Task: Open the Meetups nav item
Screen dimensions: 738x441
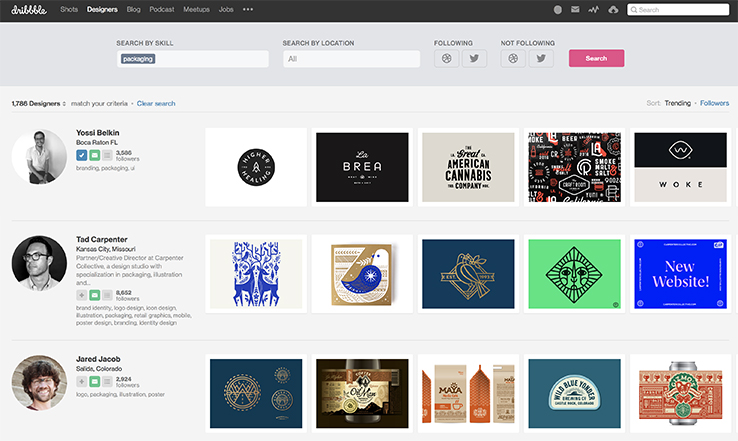Action: click(x=196, y=9)
